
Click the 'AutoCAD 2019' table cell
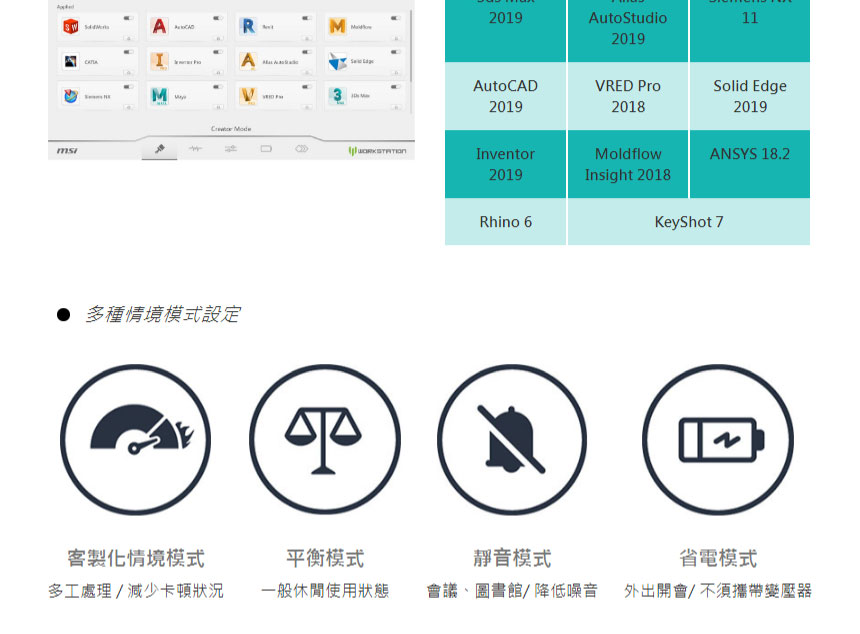tap(505, 96)
